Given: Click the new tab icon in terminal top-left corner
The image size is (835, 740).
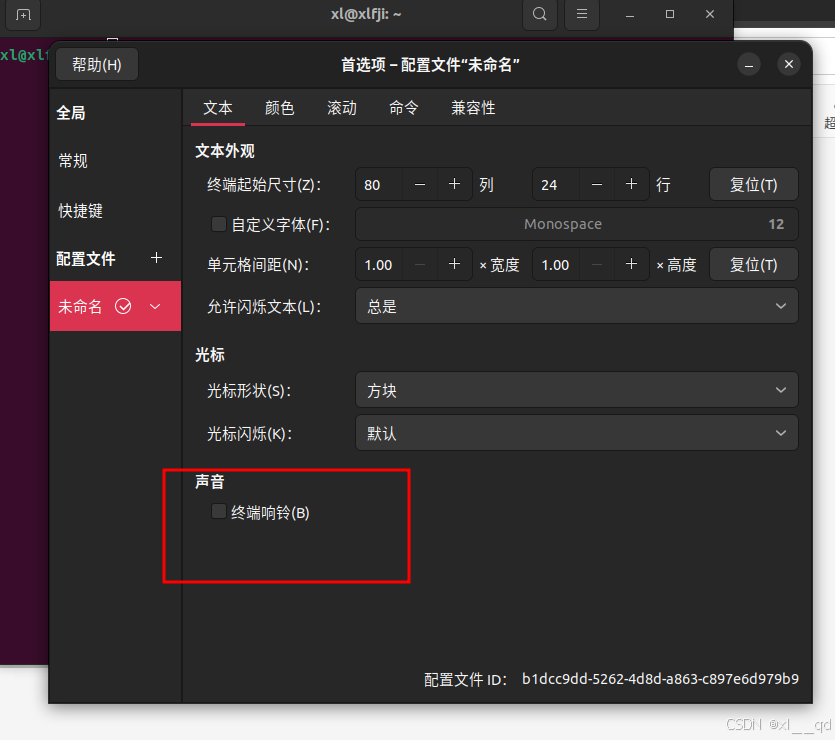Looking at the screenshot, I should pos(22,15).
